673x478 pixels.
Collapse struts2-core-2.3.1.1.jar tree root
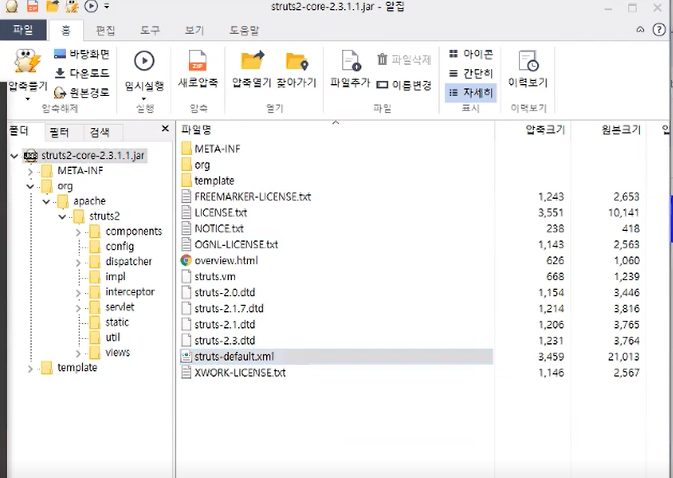(14, 156)
